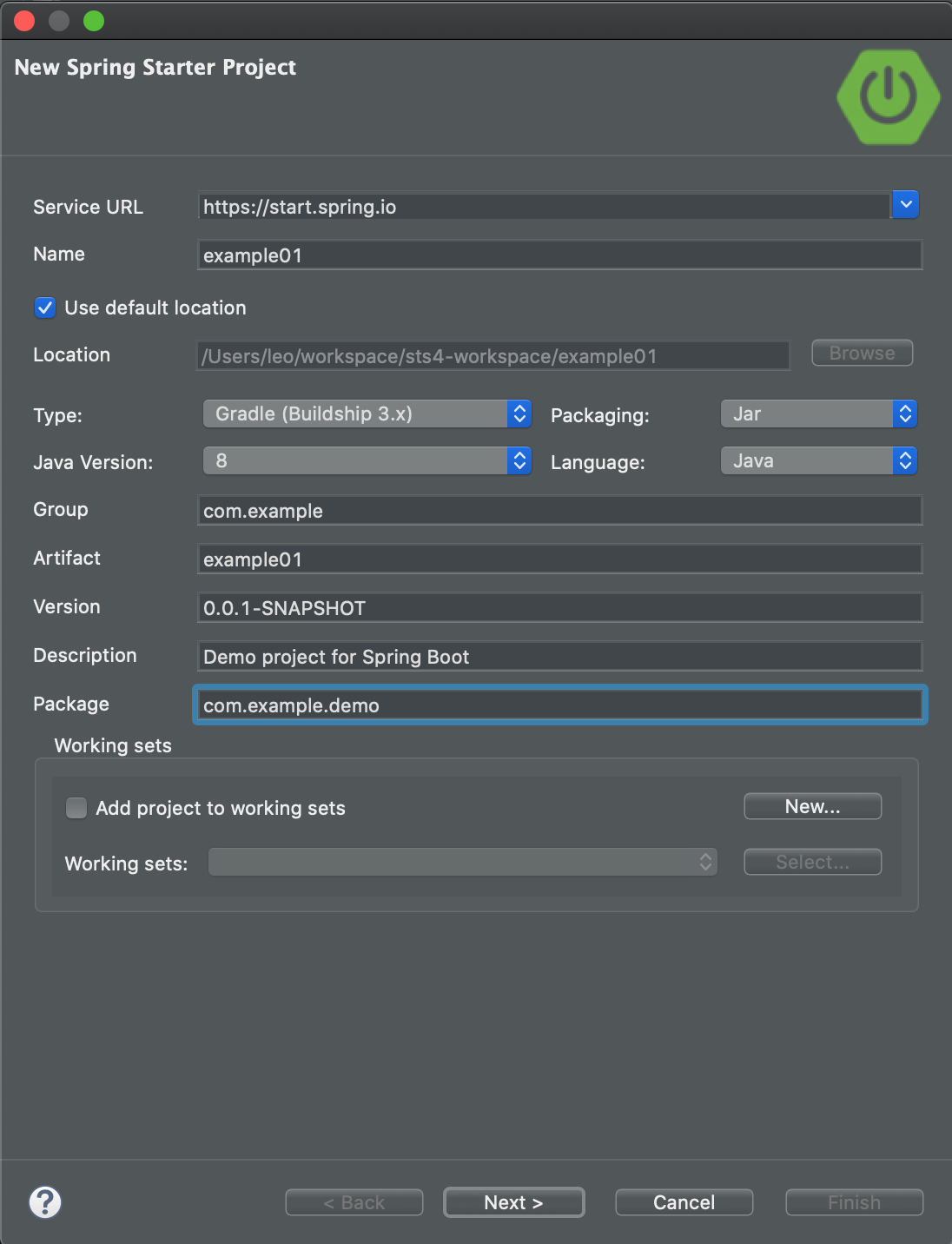The height and width of the screenshot is (1244, 952).
Task: Click the Artifact field example01
Action: pyautogui.click(x=560, y=559)
